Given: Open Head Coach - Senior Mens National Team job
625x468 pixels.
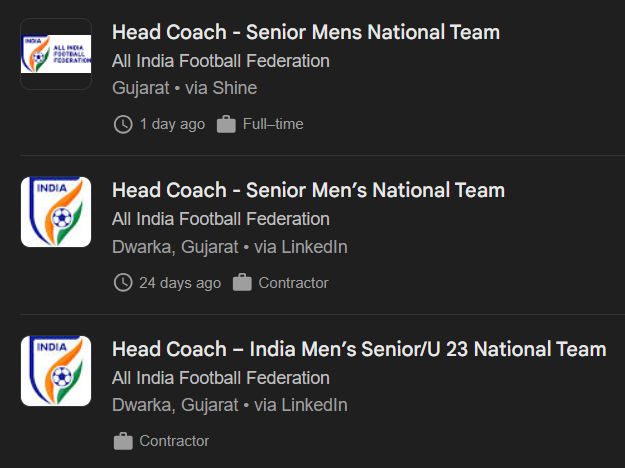Looking at the screenshot, I should click(306, 32).
